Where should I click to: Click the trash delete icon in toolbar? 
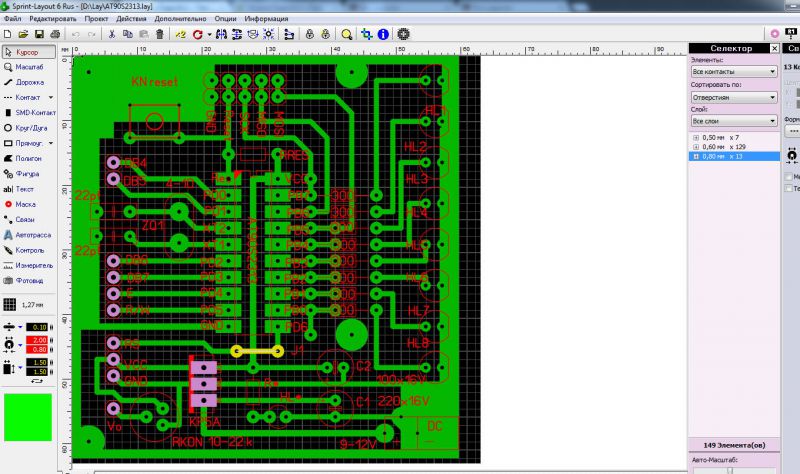(160, 33)
